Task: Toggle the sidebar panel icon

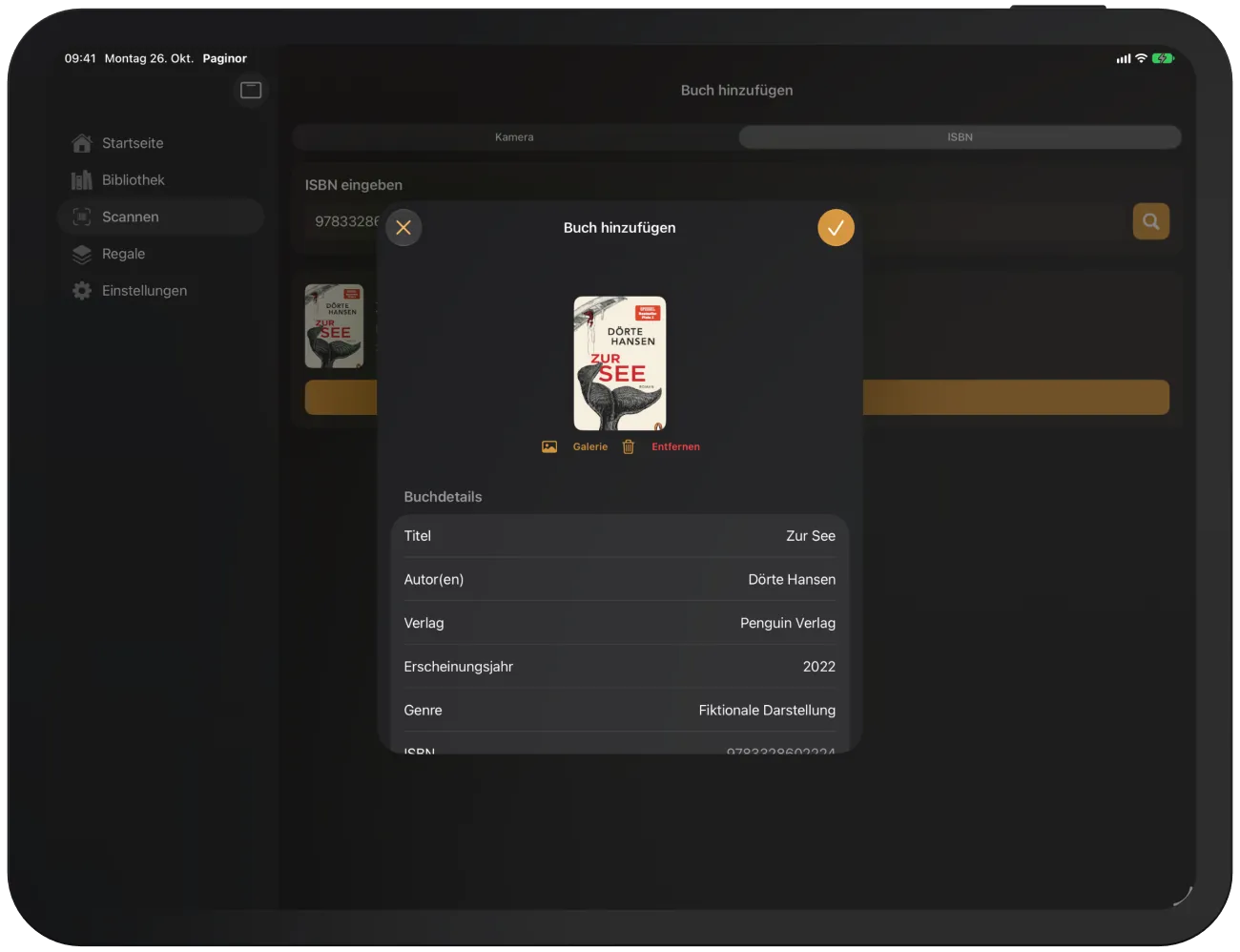Action: [251, 90]
